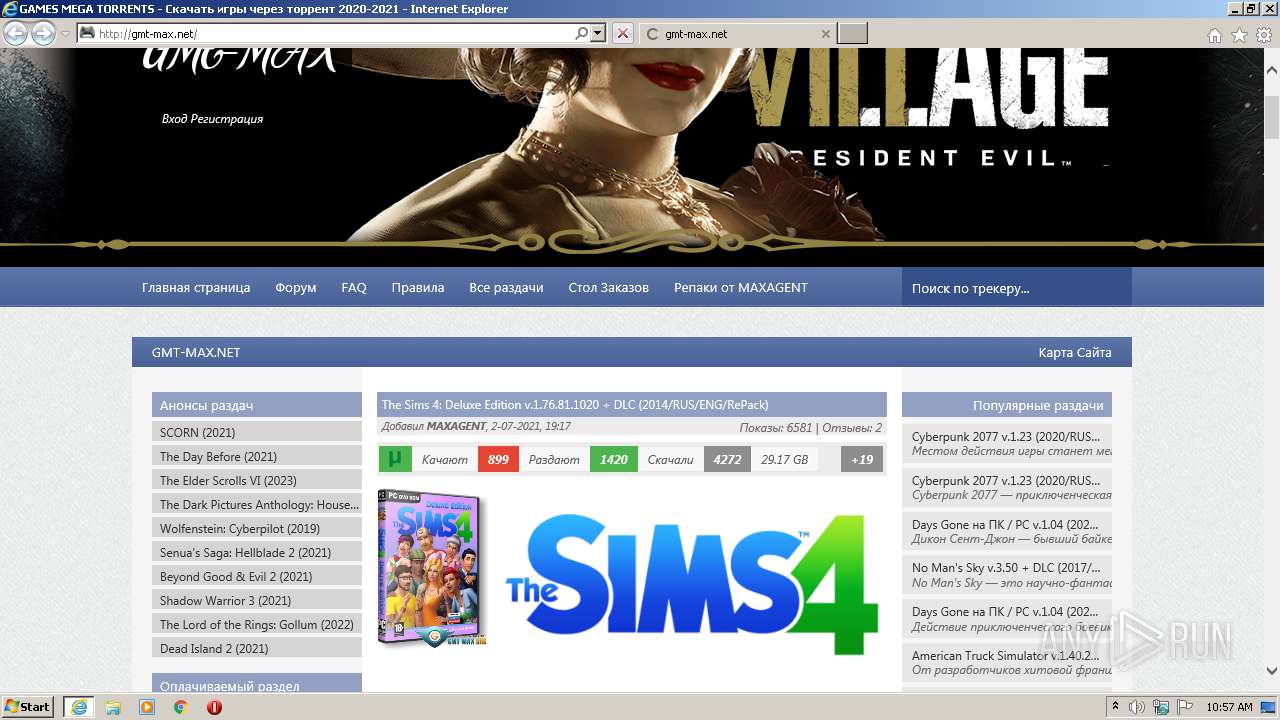Viewport: 1280px width, 720px height.
Task: Open Beyond Good & Evil 2 announcement
Action: (x=257, y=576)
